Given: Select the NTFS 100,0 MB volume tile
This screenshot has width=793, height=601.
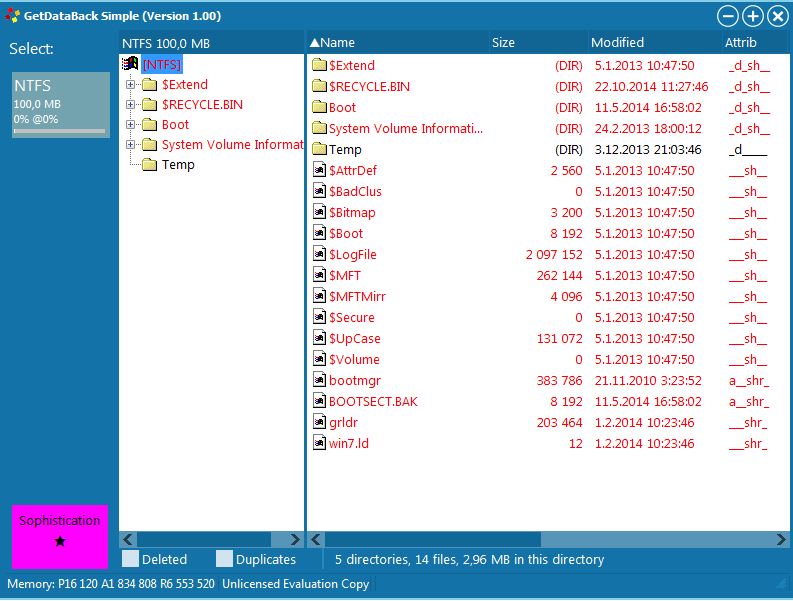Looking at the screenshot, I should 61,105.
